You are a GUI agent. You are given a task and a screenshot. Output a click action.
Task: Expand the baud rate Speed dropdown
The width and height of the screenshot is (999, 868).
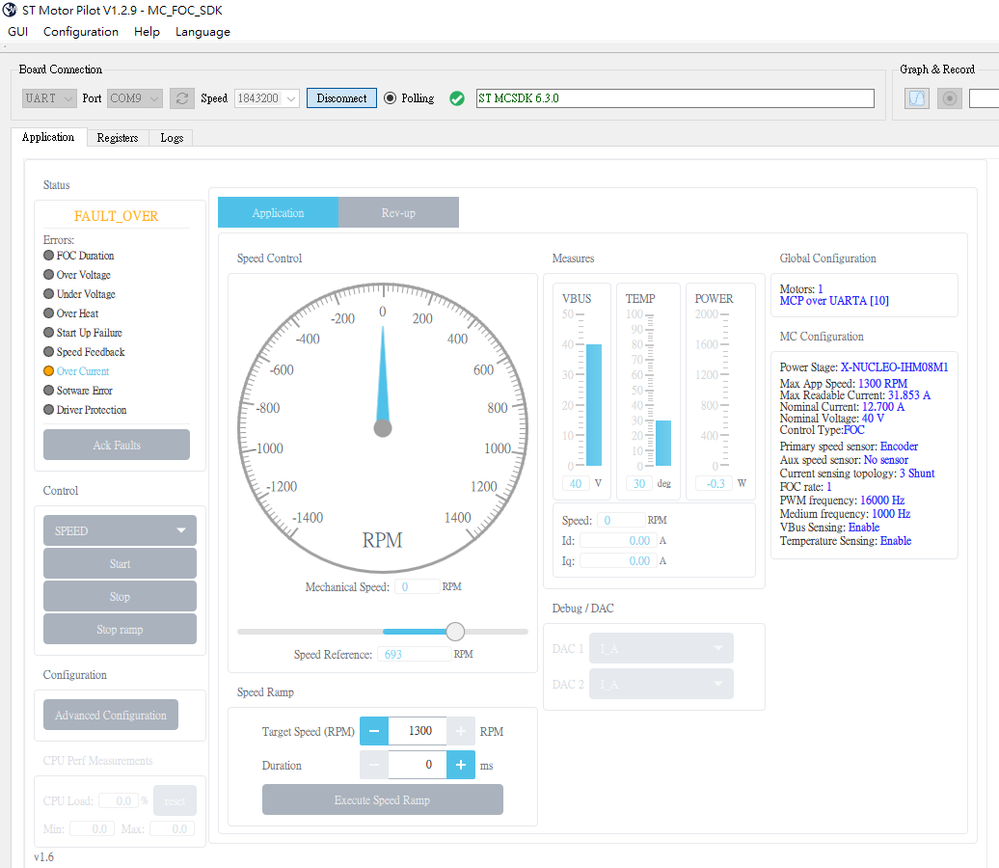pyautogui.click(x=266, y=98)
